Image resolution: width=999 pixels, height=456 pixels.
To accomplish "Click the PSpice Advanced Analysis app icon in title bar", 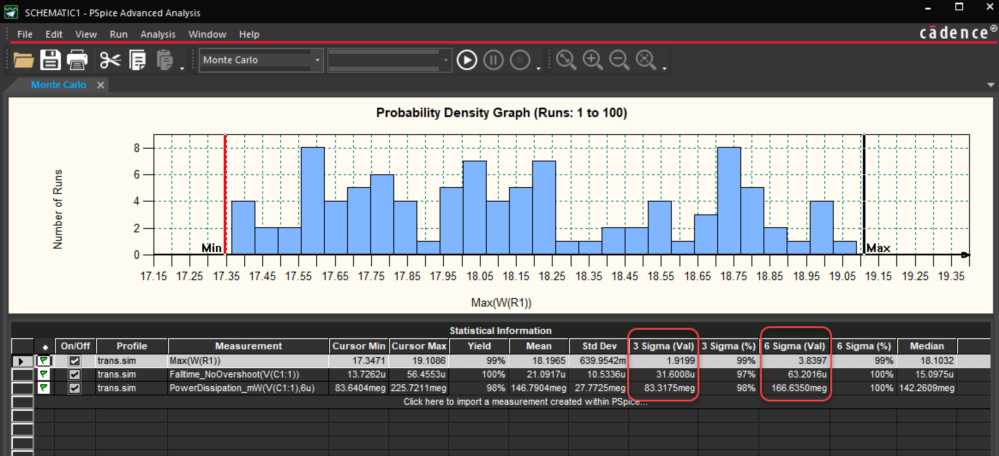I will [11, 12].
